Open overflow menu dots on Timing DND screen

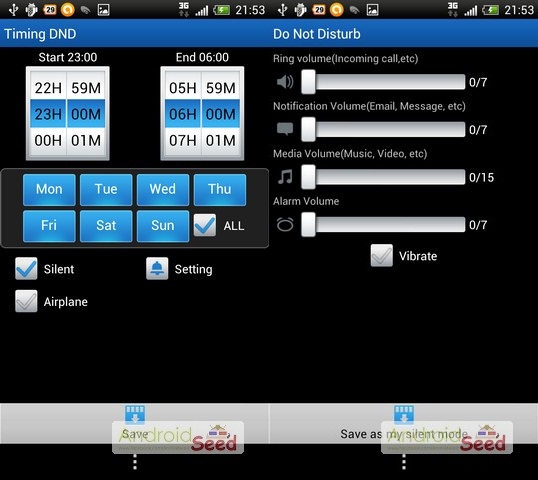[135, 462]
